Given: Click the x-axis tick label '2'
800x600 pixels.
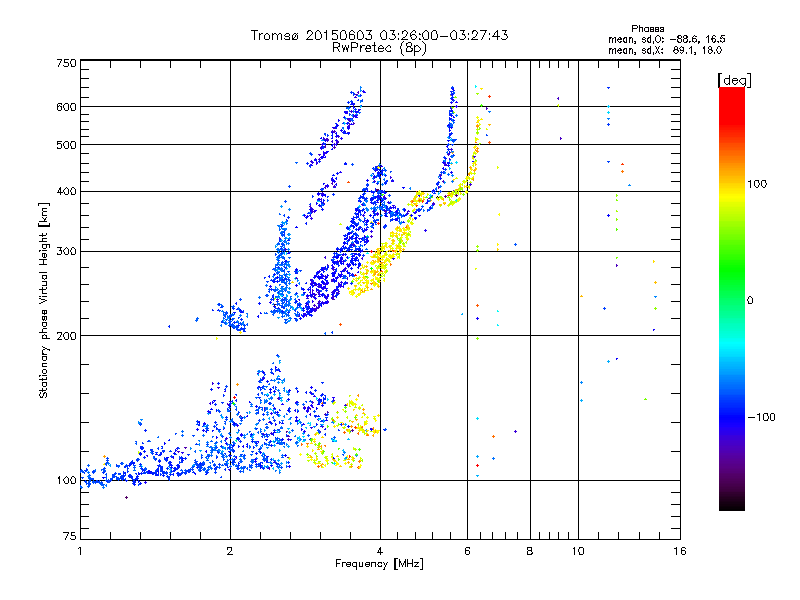Looking at the screenshot, I should 230,551.
